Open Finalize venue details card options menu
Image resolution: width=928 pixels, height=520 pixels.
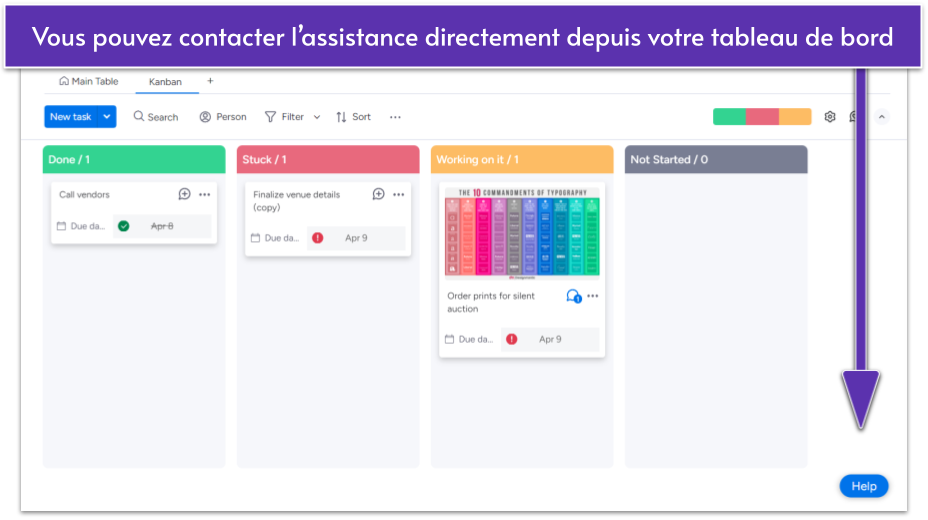(x=399, y=194)
